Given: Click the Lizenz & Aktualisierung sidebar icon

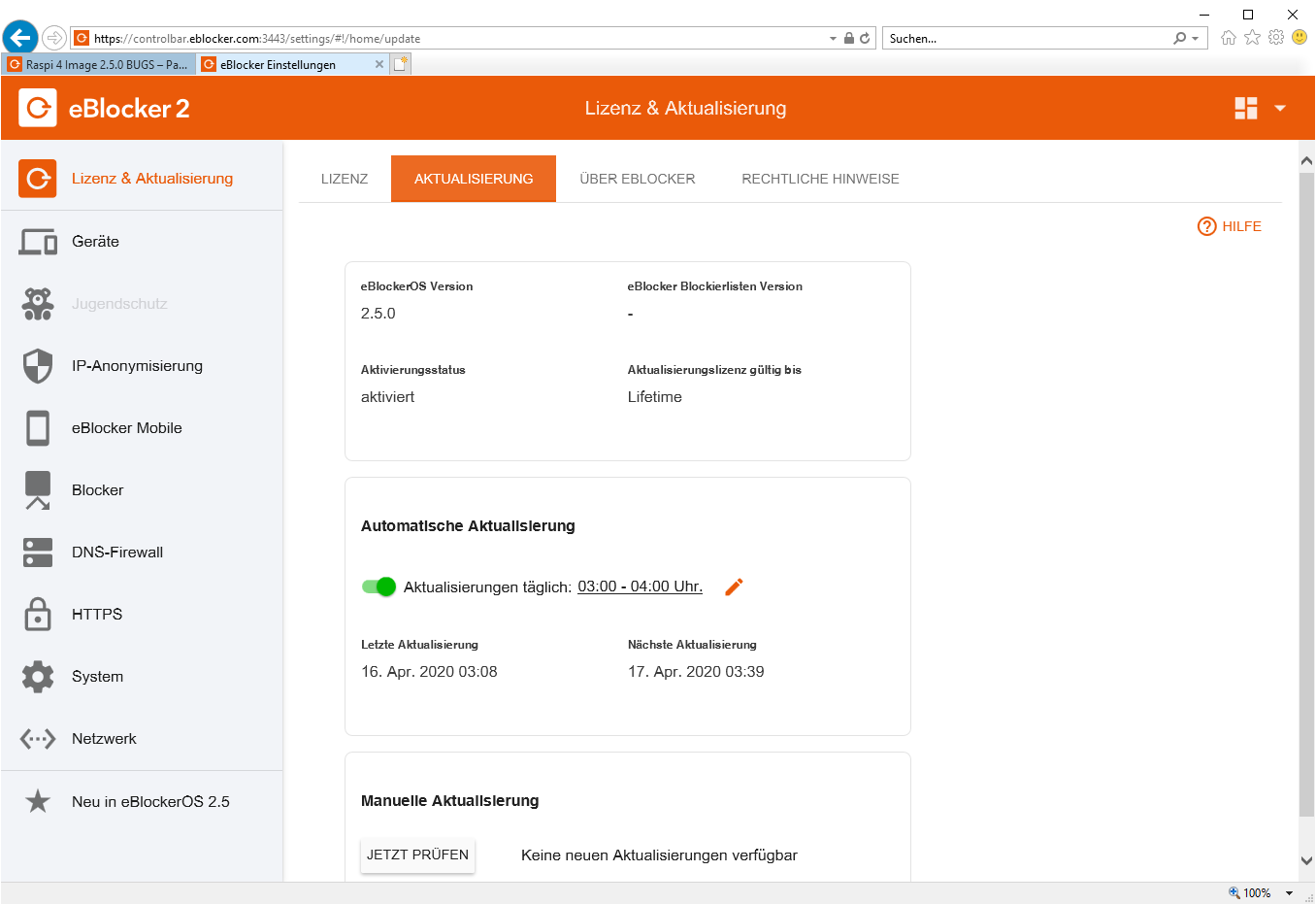Looking at the screenshot, I should (38, 179).
